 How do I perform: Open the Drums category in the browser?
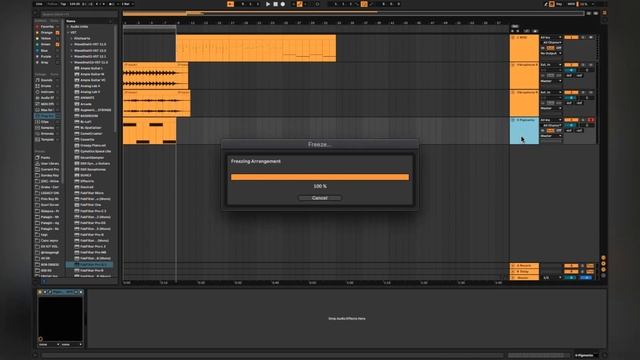(46, 86)
